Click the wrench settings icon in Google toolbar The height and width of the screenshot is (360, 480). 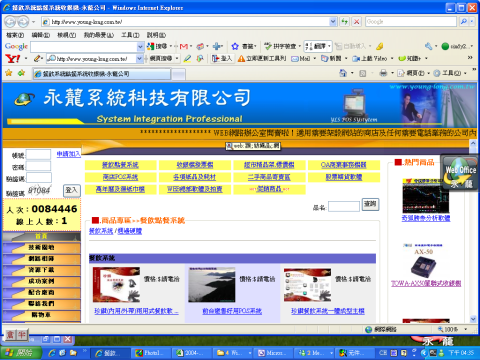click(x=428, y=46)
